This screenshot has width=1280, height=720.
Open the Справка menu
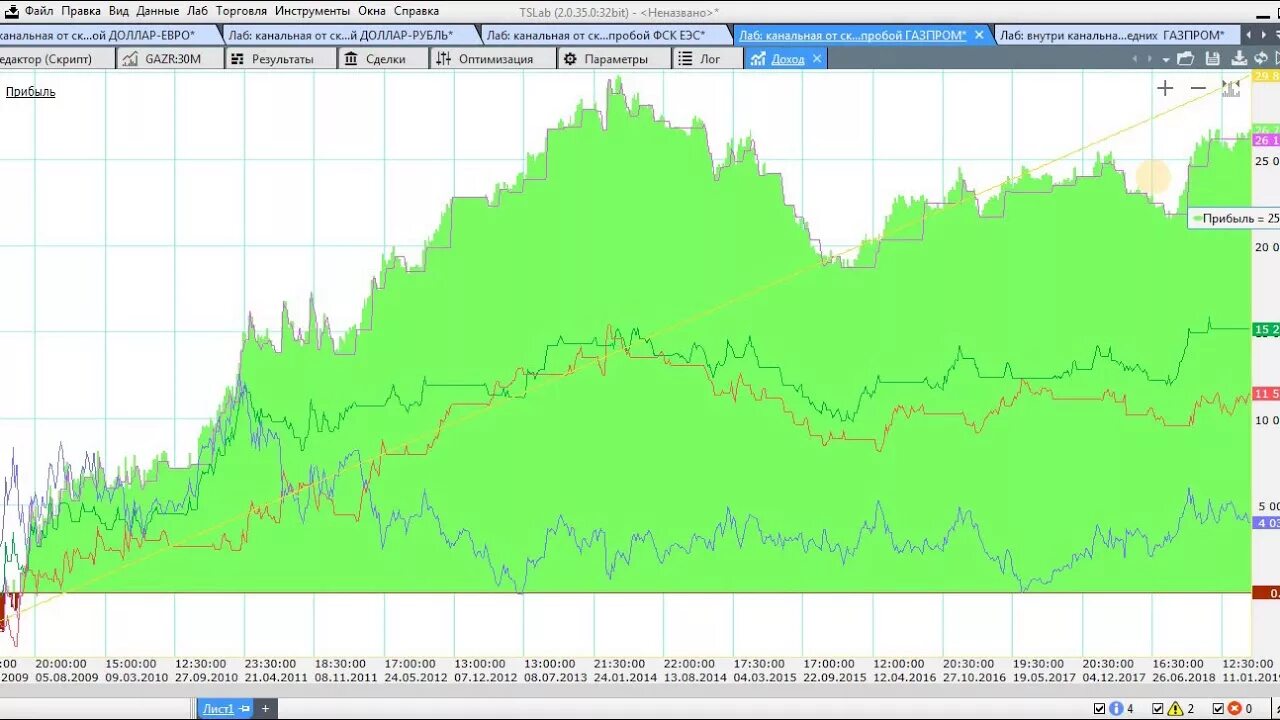tap(416, 11)
